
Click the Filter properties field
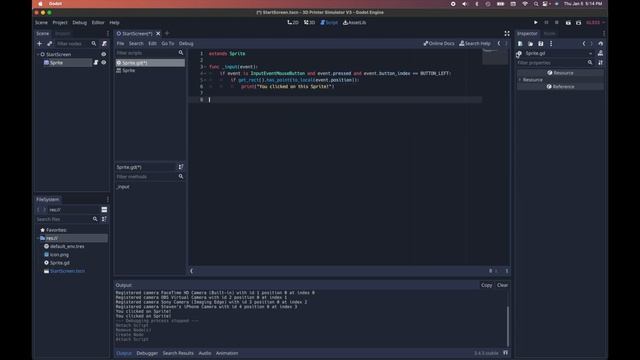point(551,63)
